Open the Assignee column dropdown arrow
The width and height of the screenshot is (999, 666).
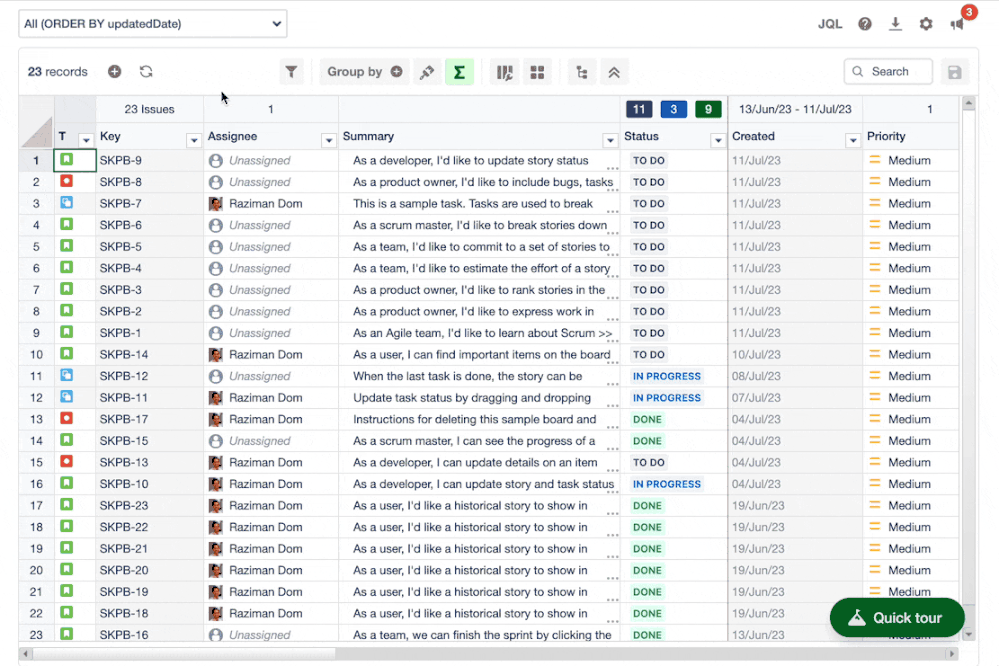(x=328, y=140)
